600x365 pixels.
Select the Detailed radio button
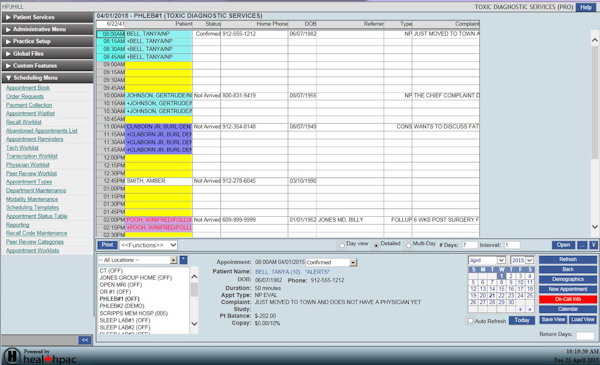(x=377, y=246)
